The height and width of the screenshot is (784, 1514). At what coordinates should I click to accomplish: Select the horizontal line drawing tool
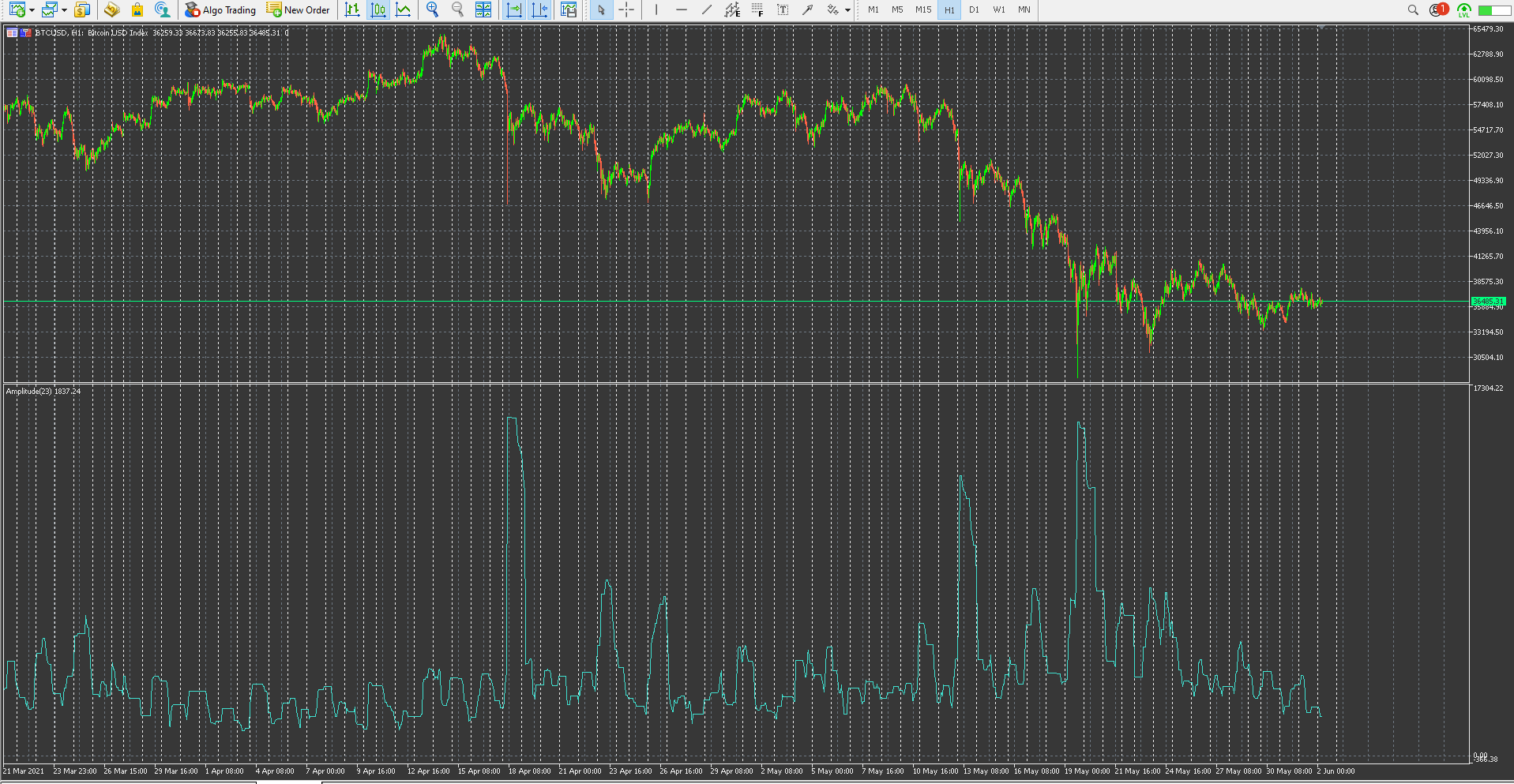tap(682, 9)
